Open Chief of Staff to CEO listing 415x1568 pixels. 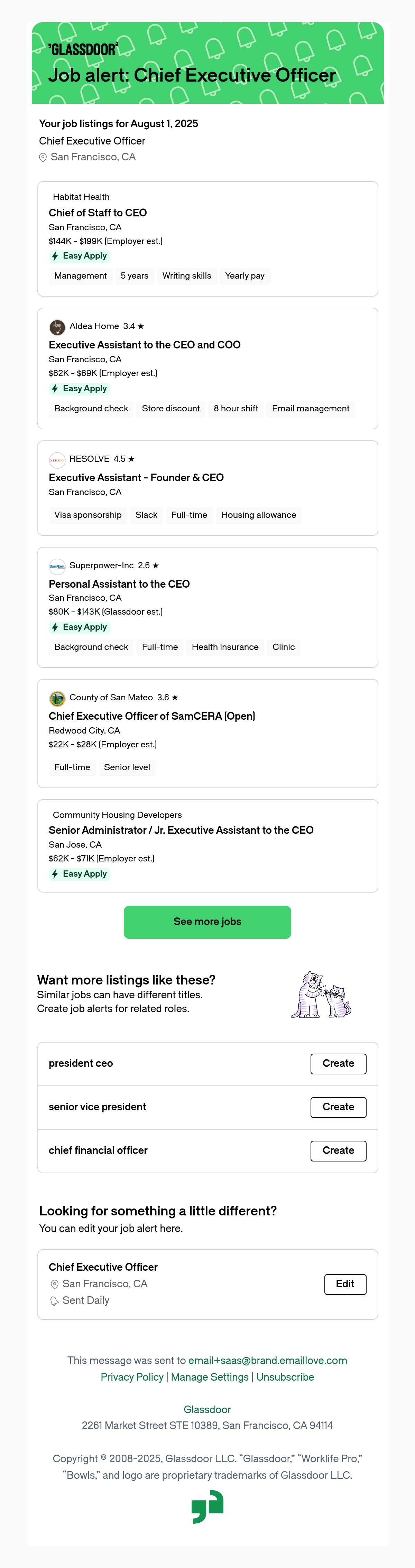pyautogui.click(x=98, y=213)
